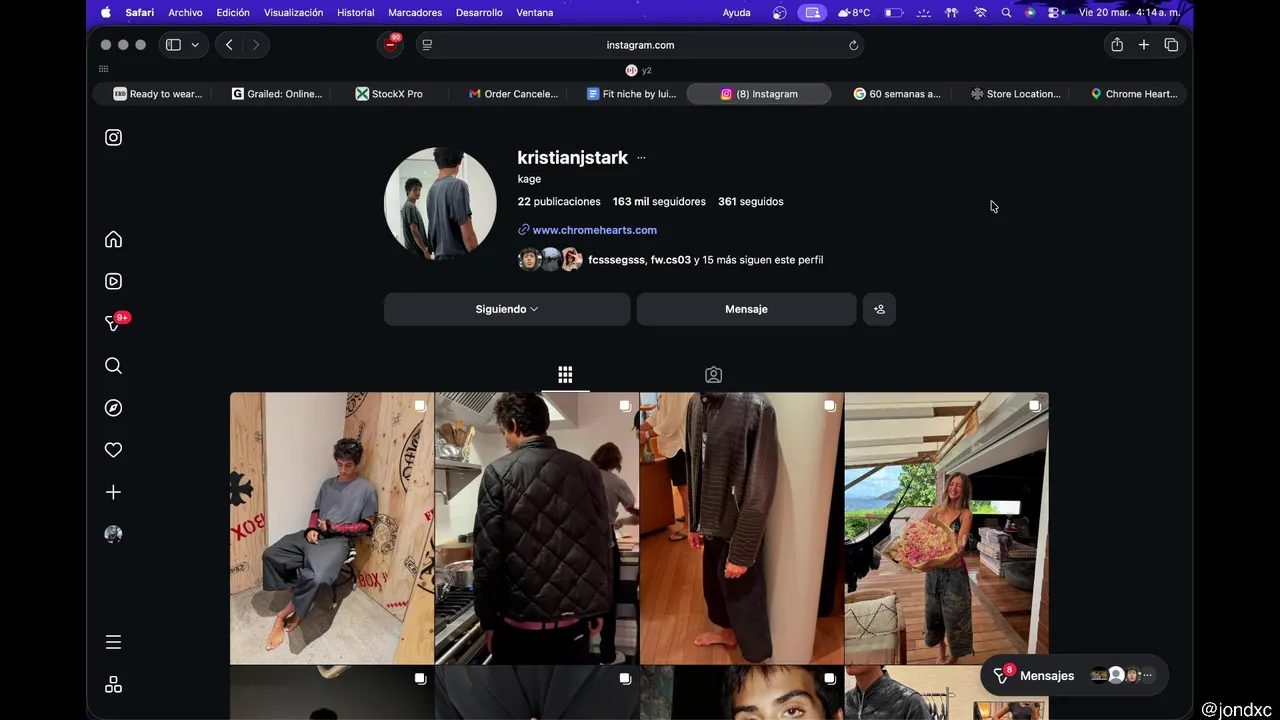Show the posts grid tab
The height and width of the screenshot is (720, 1280).
pyautogui.click(x=565, y=375)
